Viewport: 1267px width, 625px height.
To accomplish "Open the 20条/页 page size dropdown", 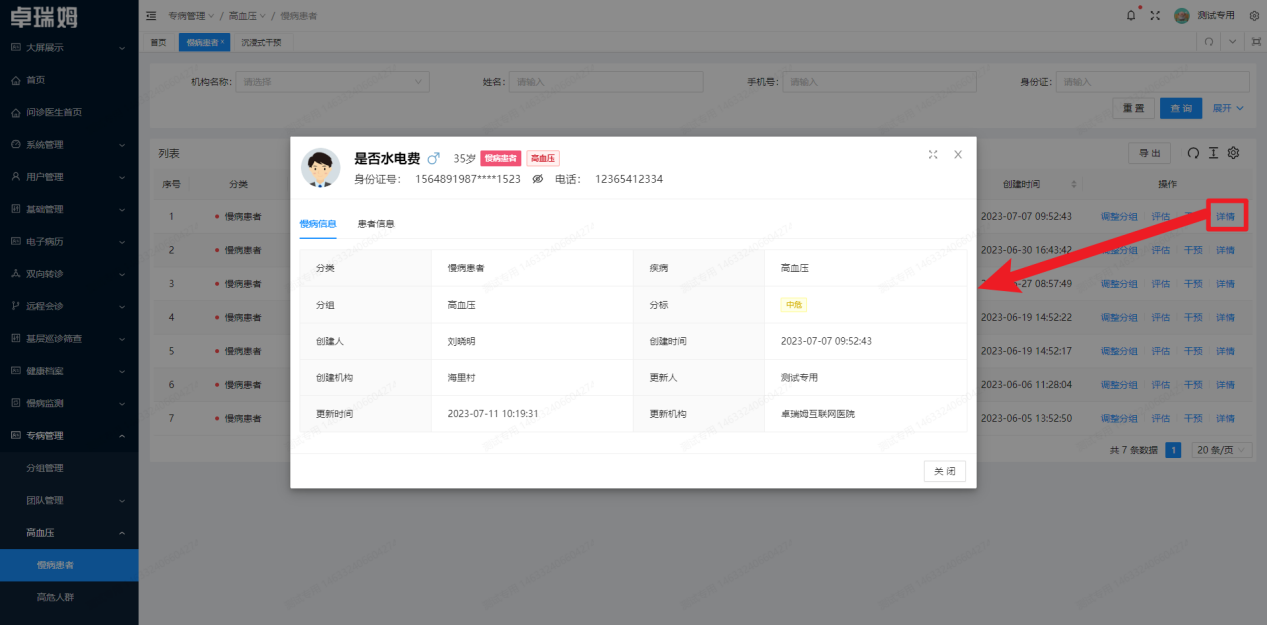I will [1222, 450].
